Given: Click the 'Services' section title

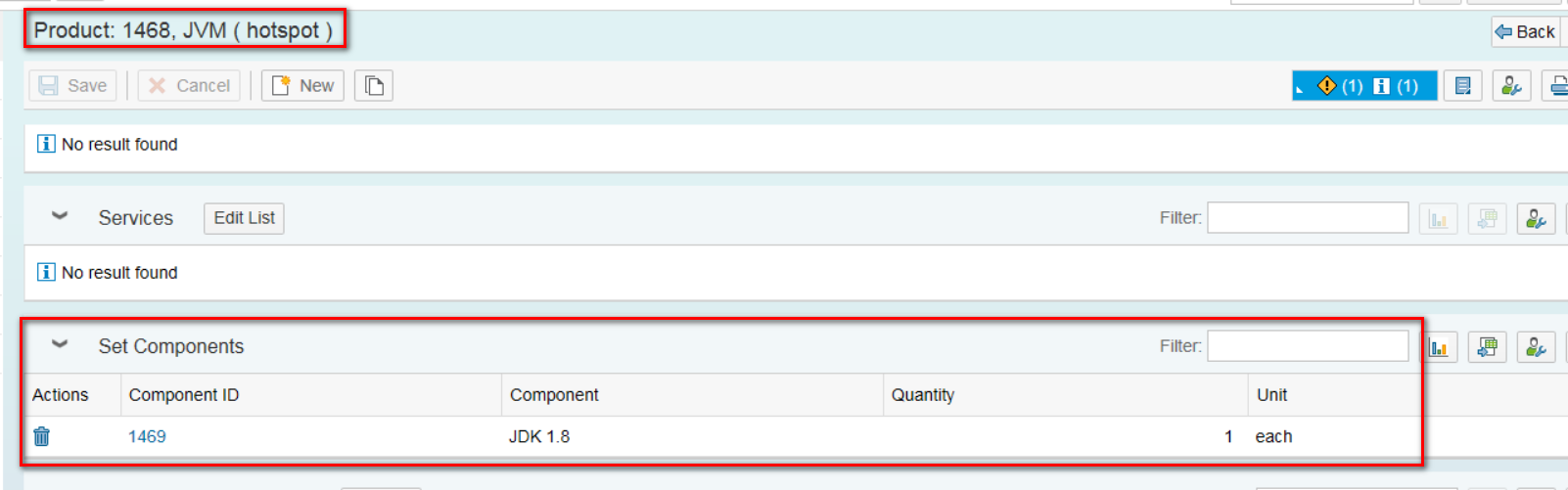Looking at the screenshot, I should pyautogui.click(x=136, y=218).
